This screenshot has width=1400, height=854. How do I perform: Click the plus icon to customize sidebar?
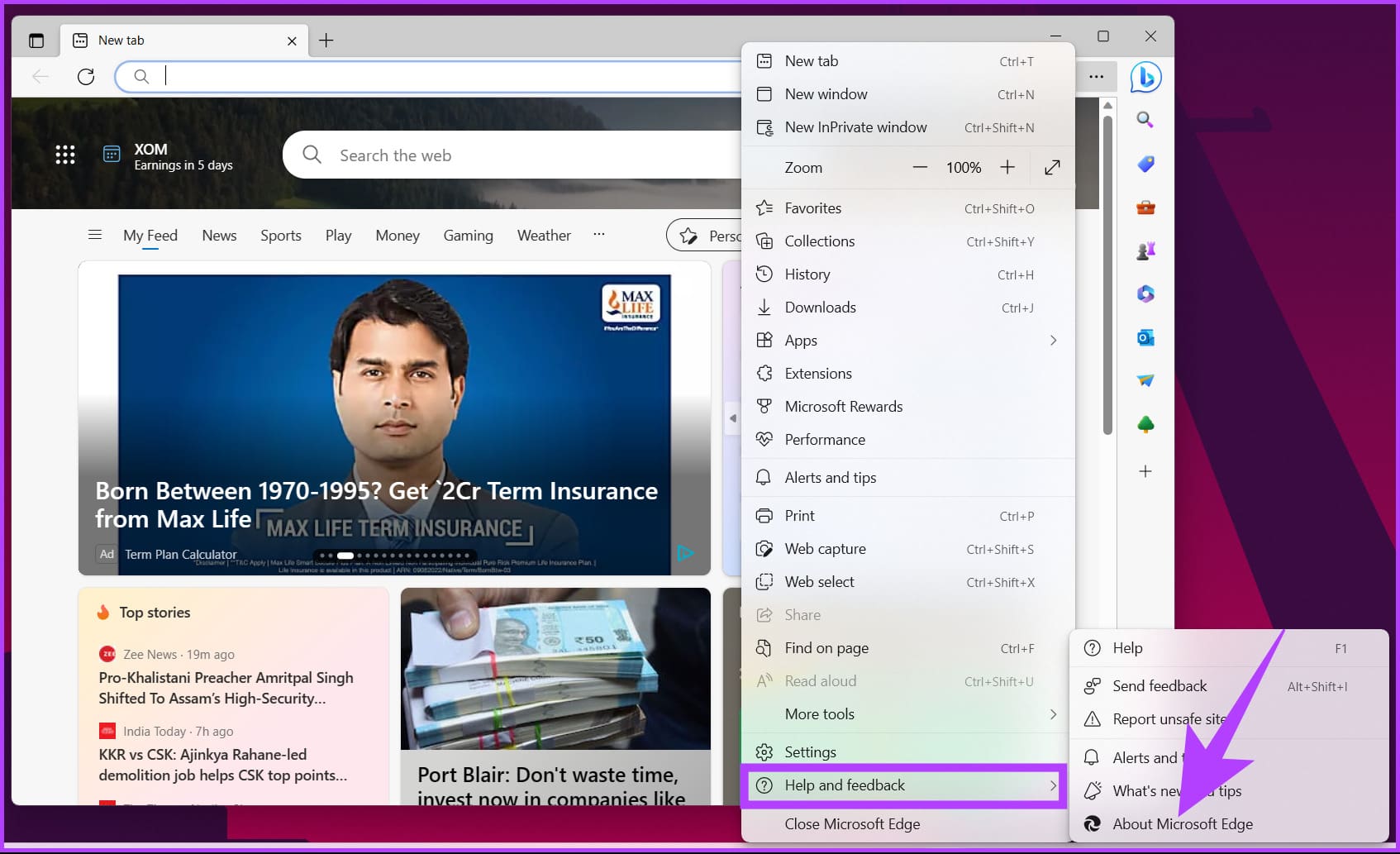1145,471
